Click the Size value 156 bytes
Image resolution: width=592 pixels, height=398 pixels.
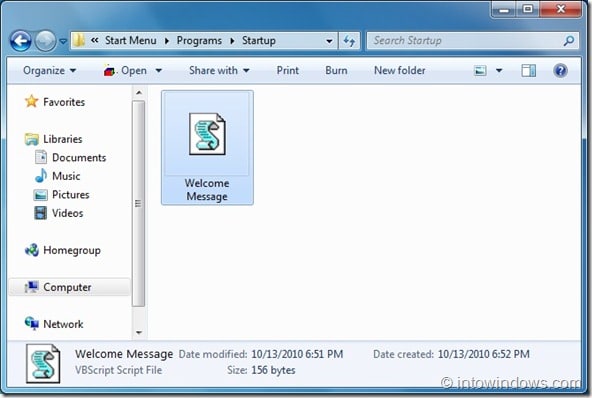click(273, 370)
